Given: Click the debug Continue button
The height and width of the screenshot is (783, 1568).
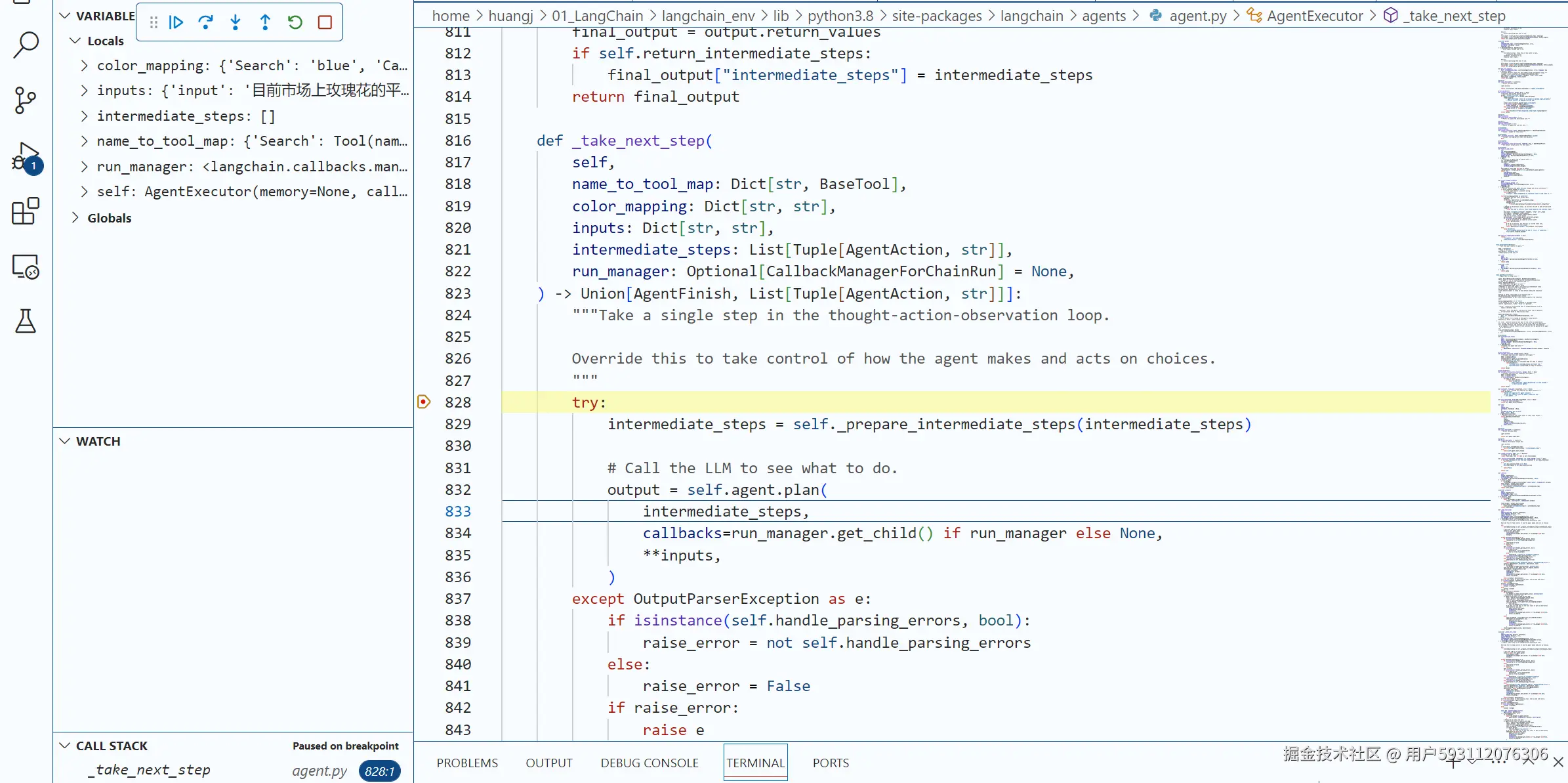Looking at the screenshot, I should click(x=176, y=22).
